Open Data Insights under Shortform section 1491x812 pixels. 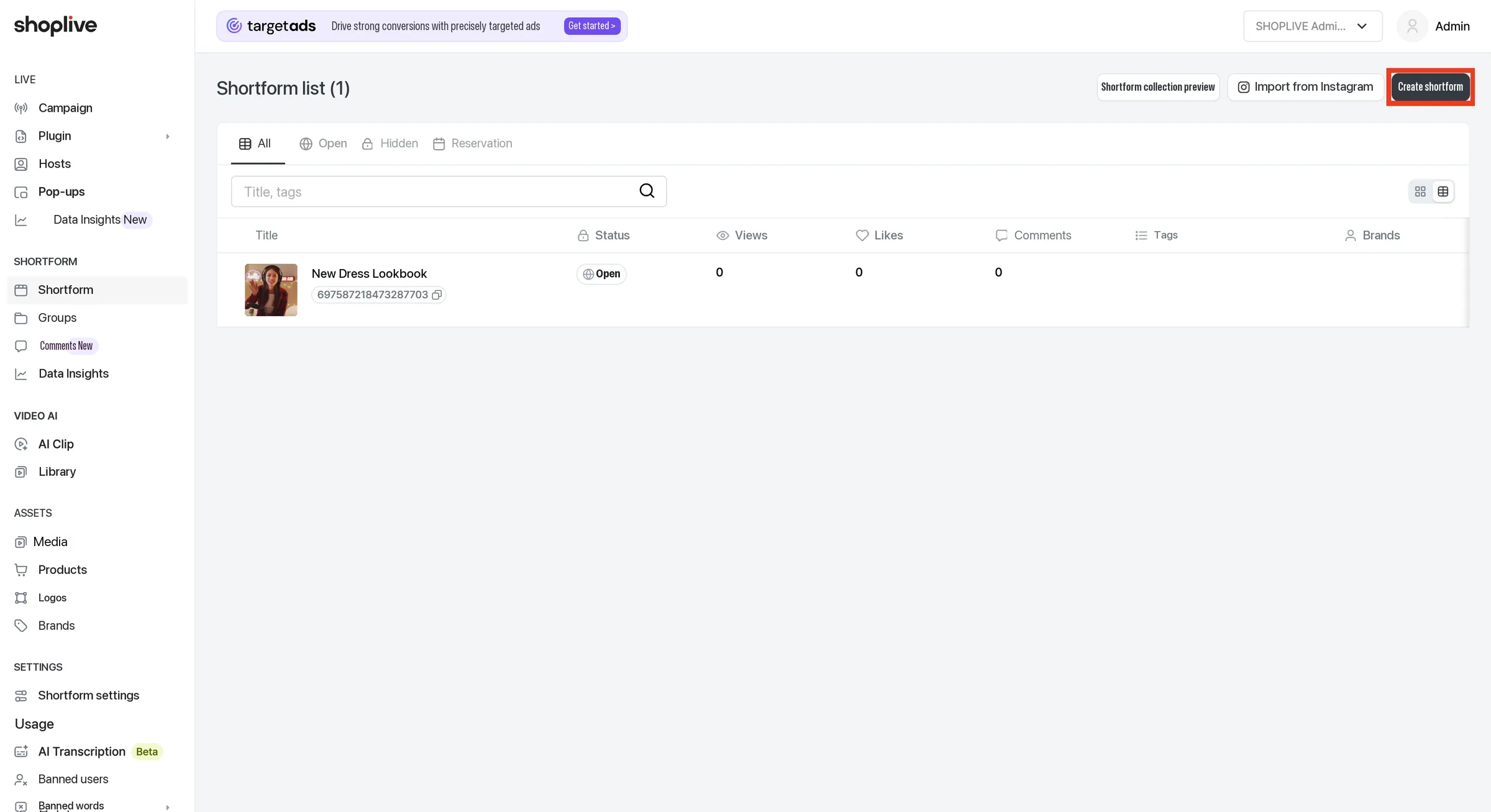(73, 373)
